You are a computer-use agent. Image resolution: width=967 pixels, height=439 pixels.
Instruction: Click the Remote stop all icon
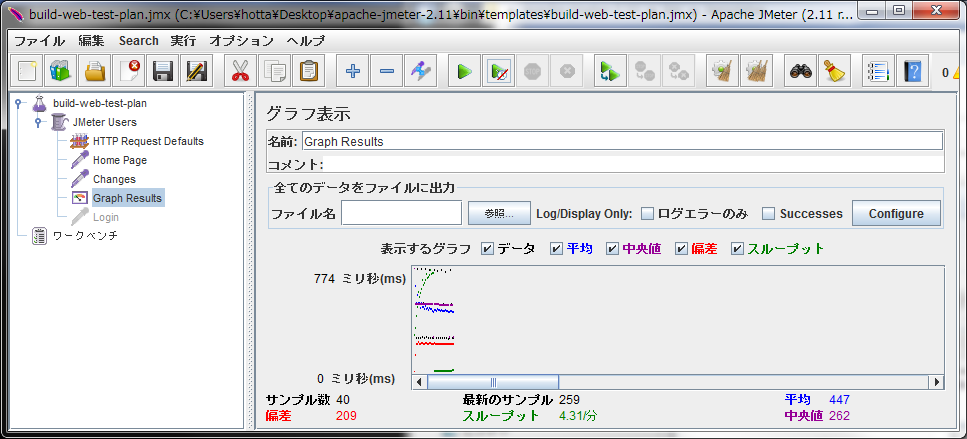pyautogui.click(x=644, y=71)
